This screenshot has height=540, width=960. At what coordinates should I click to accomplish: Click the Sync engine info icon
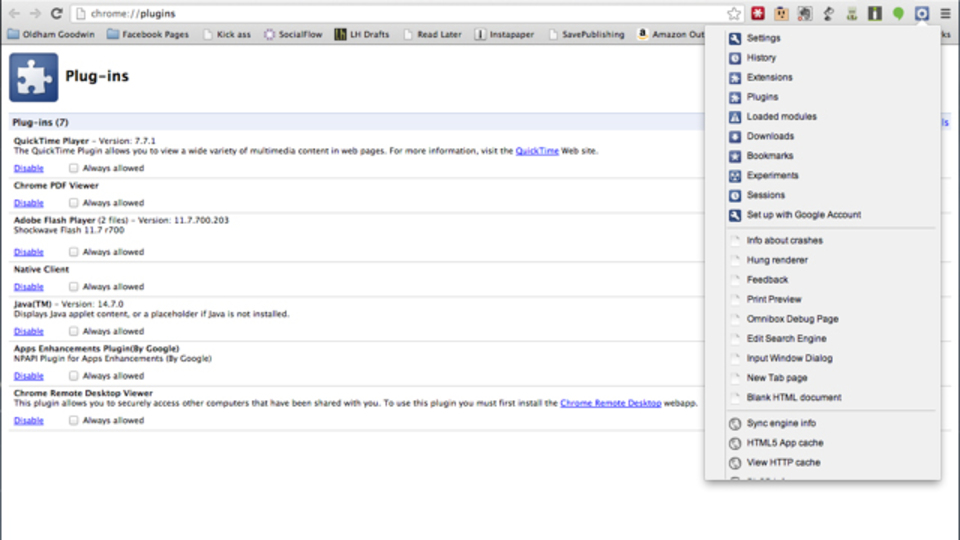point(735,424)
